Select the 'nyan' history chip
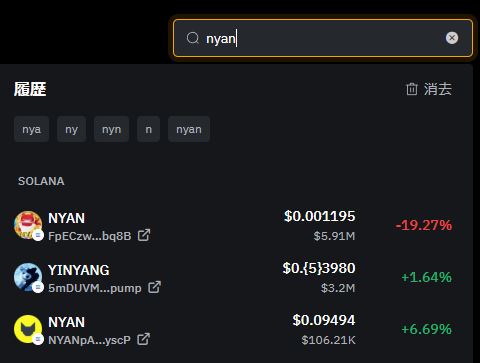 pyautogui.click(x=189, y=129)
